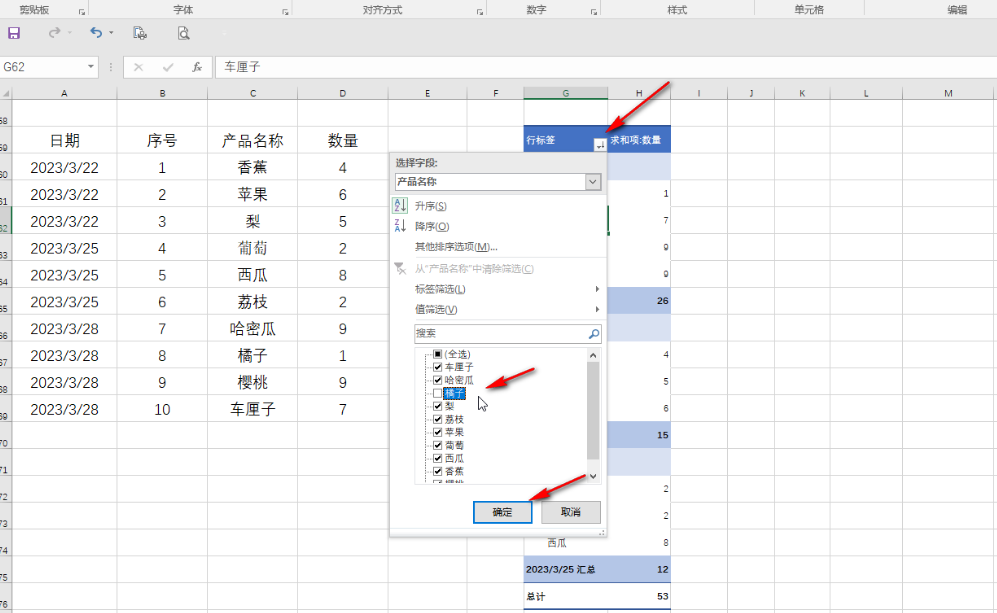Open the 产品名称 field selection dropdown

[x=593, y=182]
